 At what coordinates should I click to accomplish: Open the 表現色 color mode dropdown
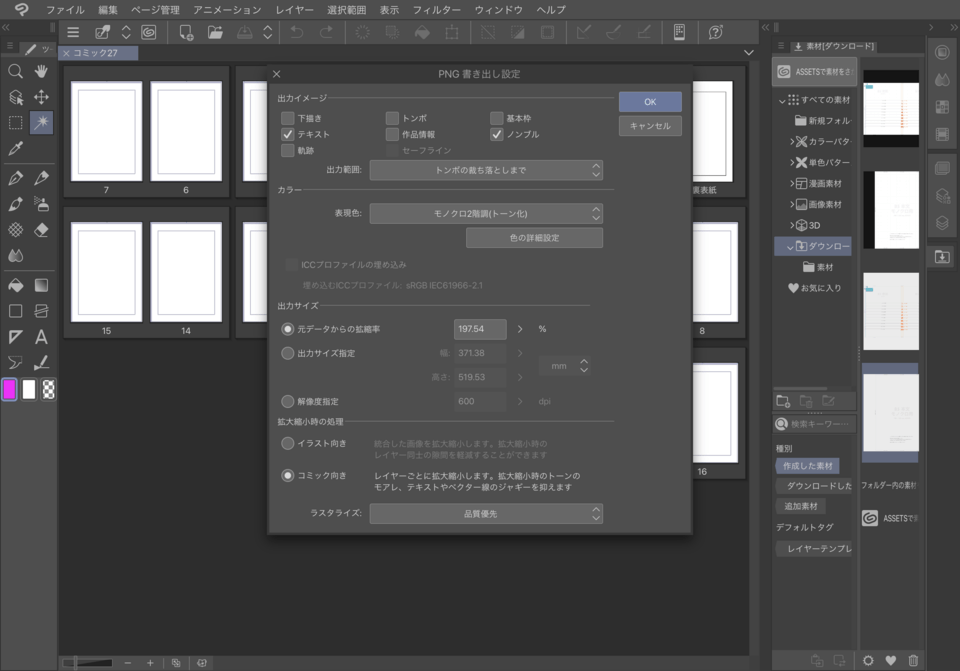[x=486, y=212]
